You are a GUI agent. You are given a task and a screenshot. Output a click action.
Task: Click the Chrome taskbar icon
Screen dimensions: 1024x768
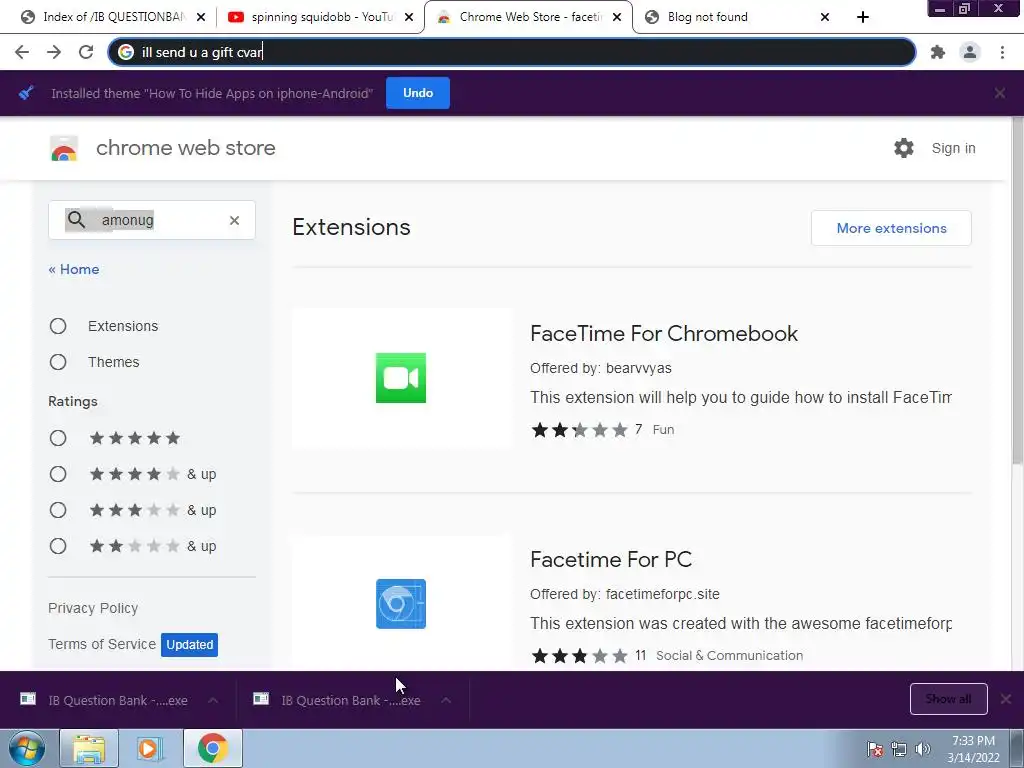(213, 748)
